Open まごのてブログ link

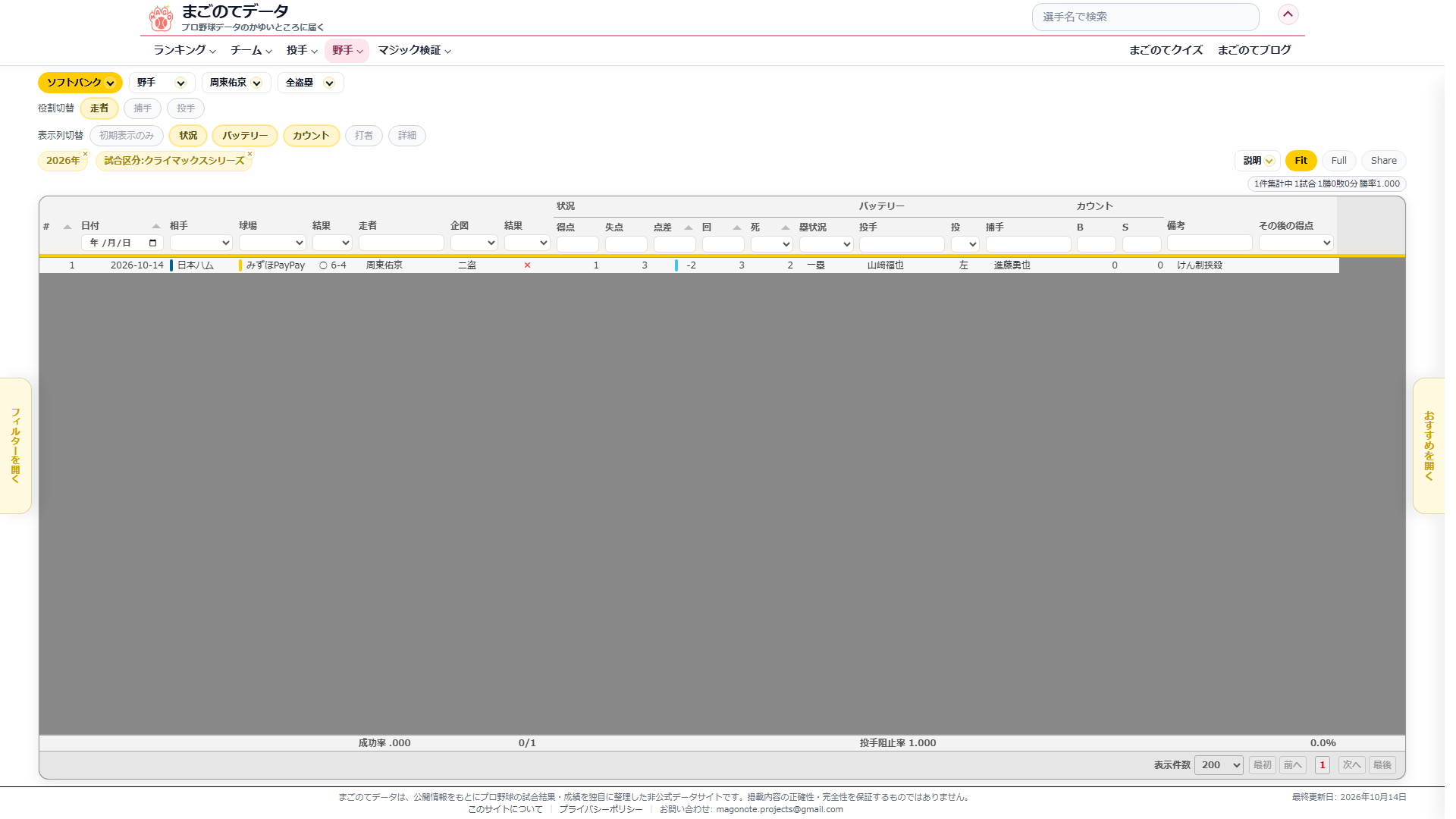coord(1254,50)
